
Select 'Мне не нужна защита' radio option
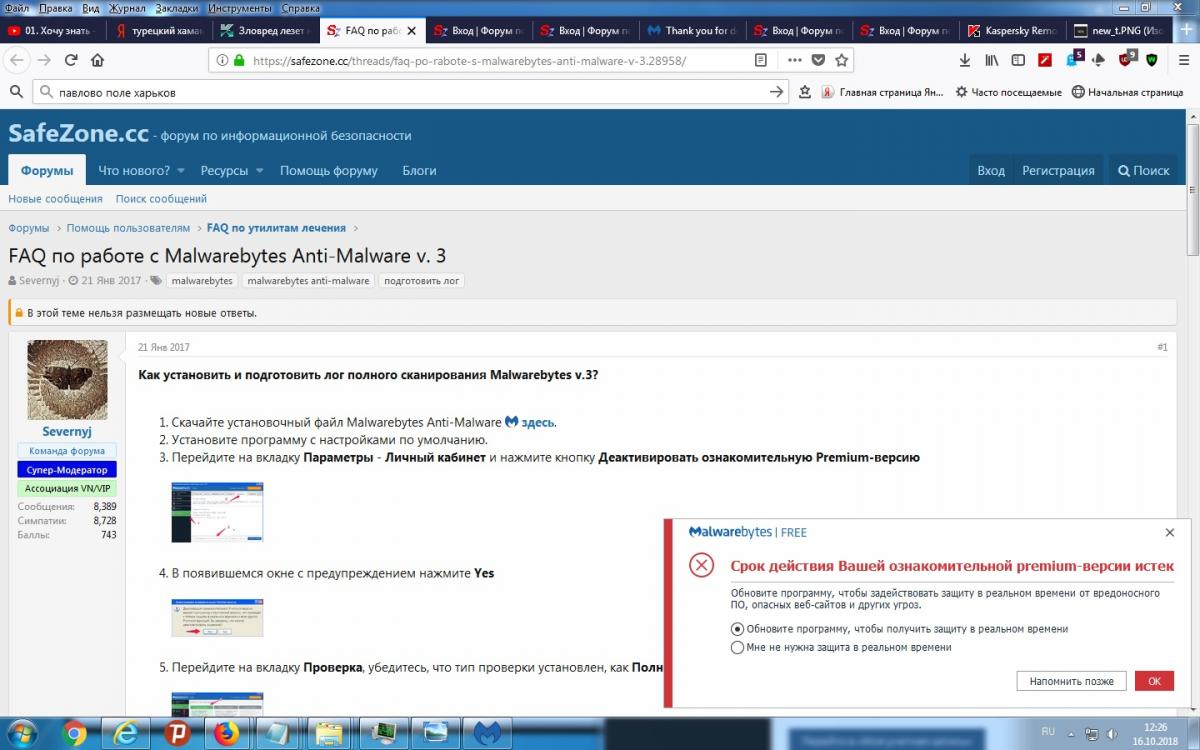[738, 647]
